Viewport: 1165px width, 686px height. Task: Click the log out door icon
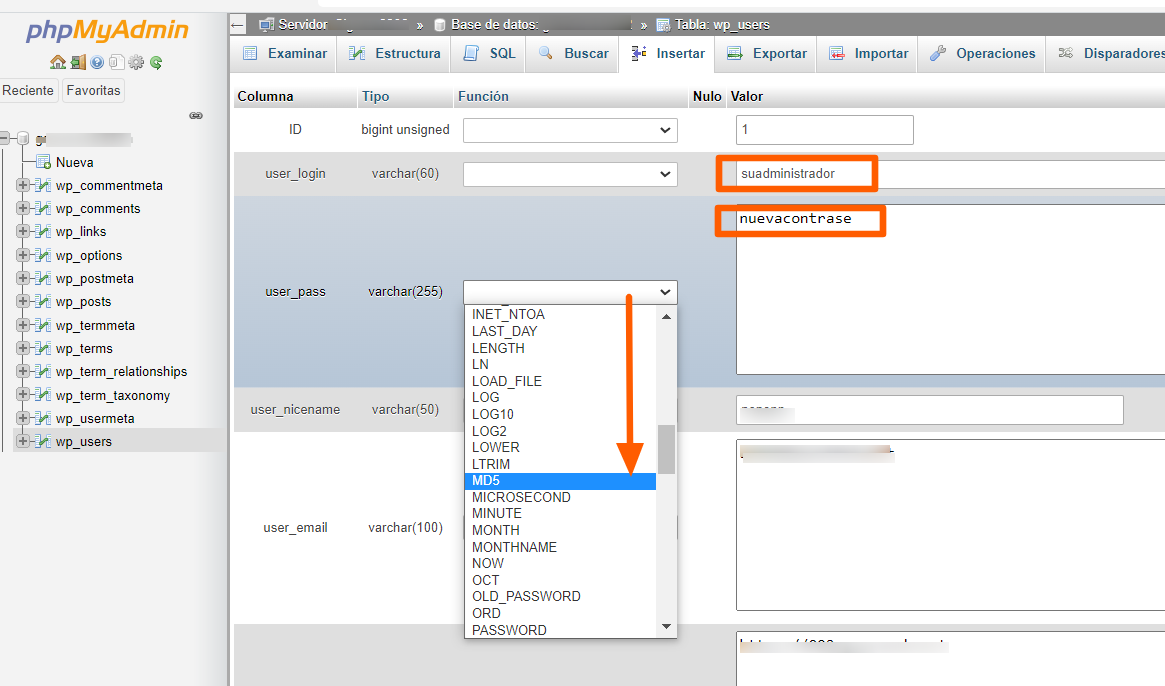[77, 62]
